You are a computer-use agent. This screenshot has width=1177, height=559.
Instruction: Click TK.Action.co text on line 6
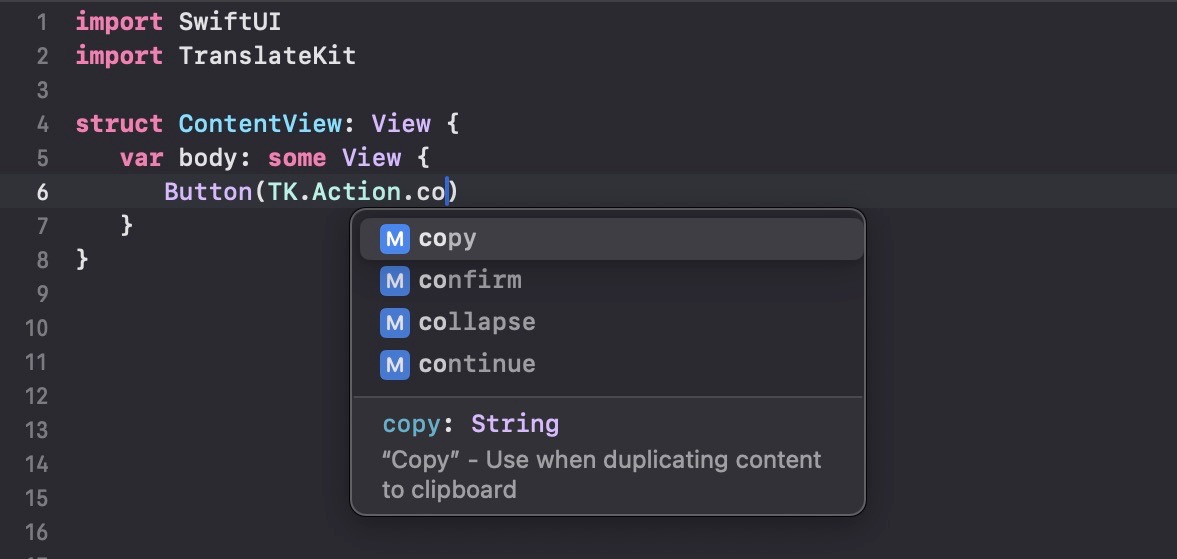click(x=357, y=192)
